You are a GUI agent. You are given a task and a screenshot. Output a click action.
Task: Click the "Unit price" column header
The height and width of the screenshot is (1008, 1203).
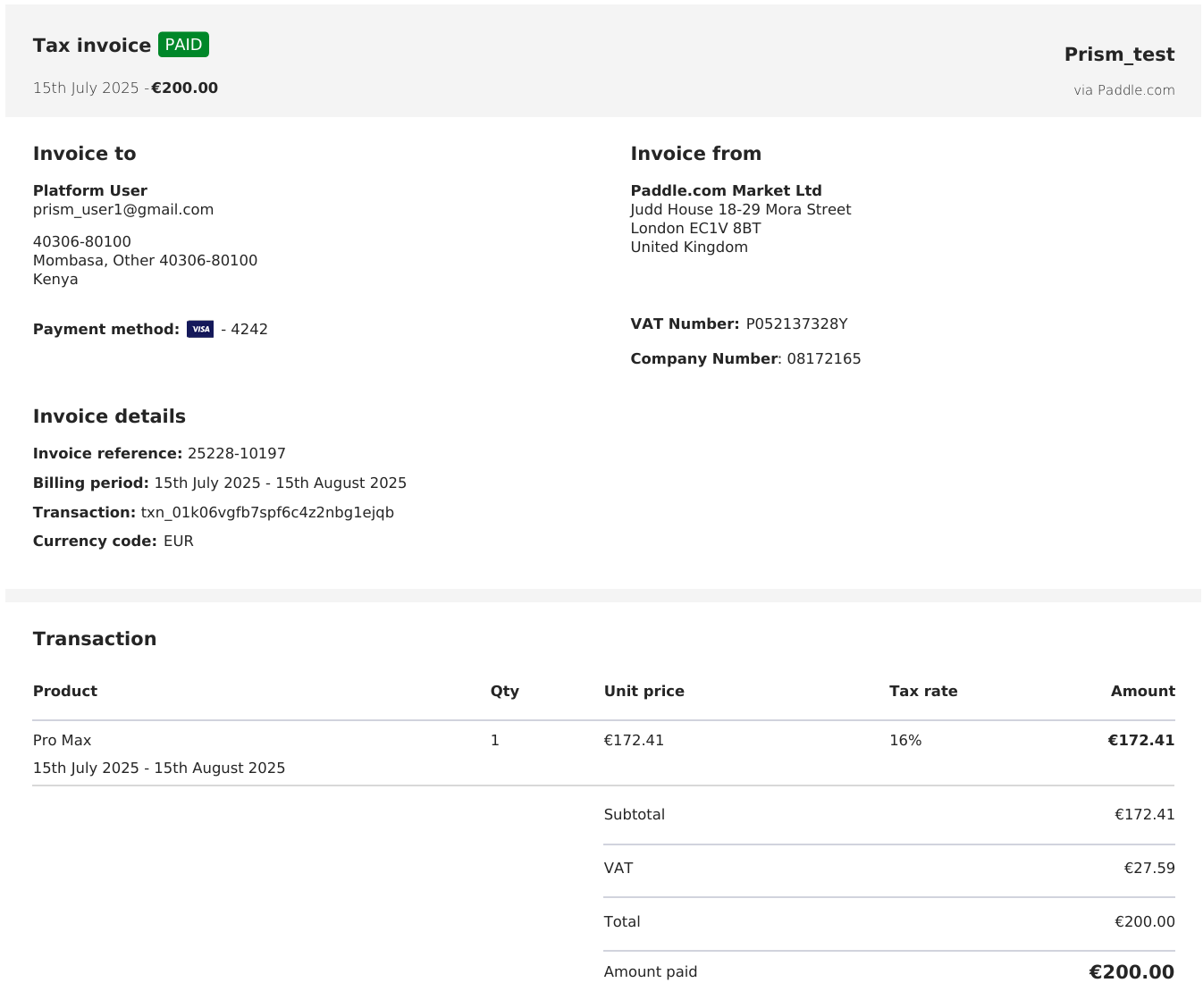(x=644, y=692)
